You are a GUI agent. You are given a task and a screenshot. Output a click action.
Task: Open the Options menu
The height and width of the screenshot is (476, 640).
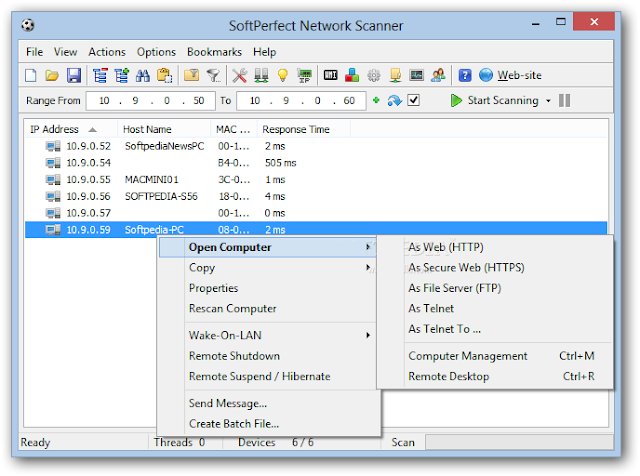tap(156, 52)
